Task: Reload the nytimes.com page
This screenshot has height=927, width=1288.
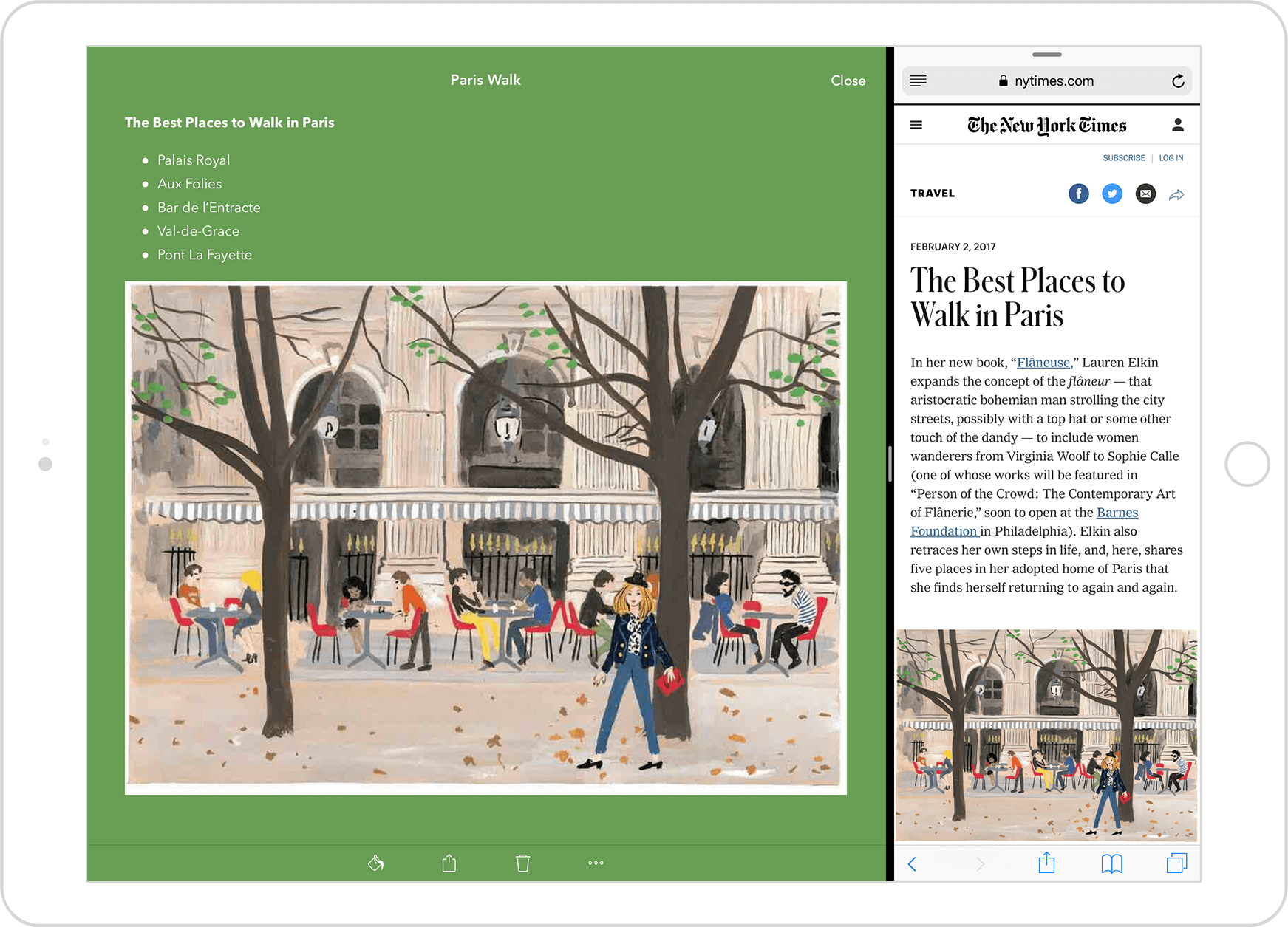Action: click(x=1178, y=81)
